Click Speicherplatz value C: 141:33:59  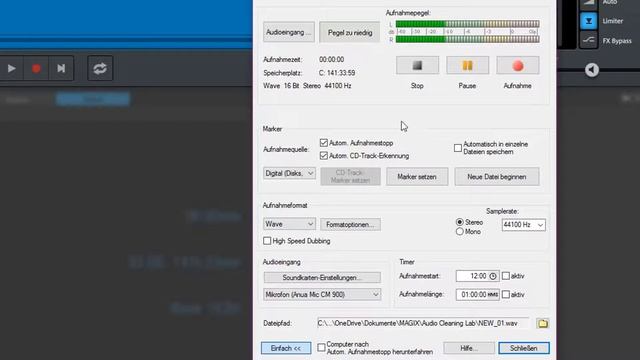[337, 73]
